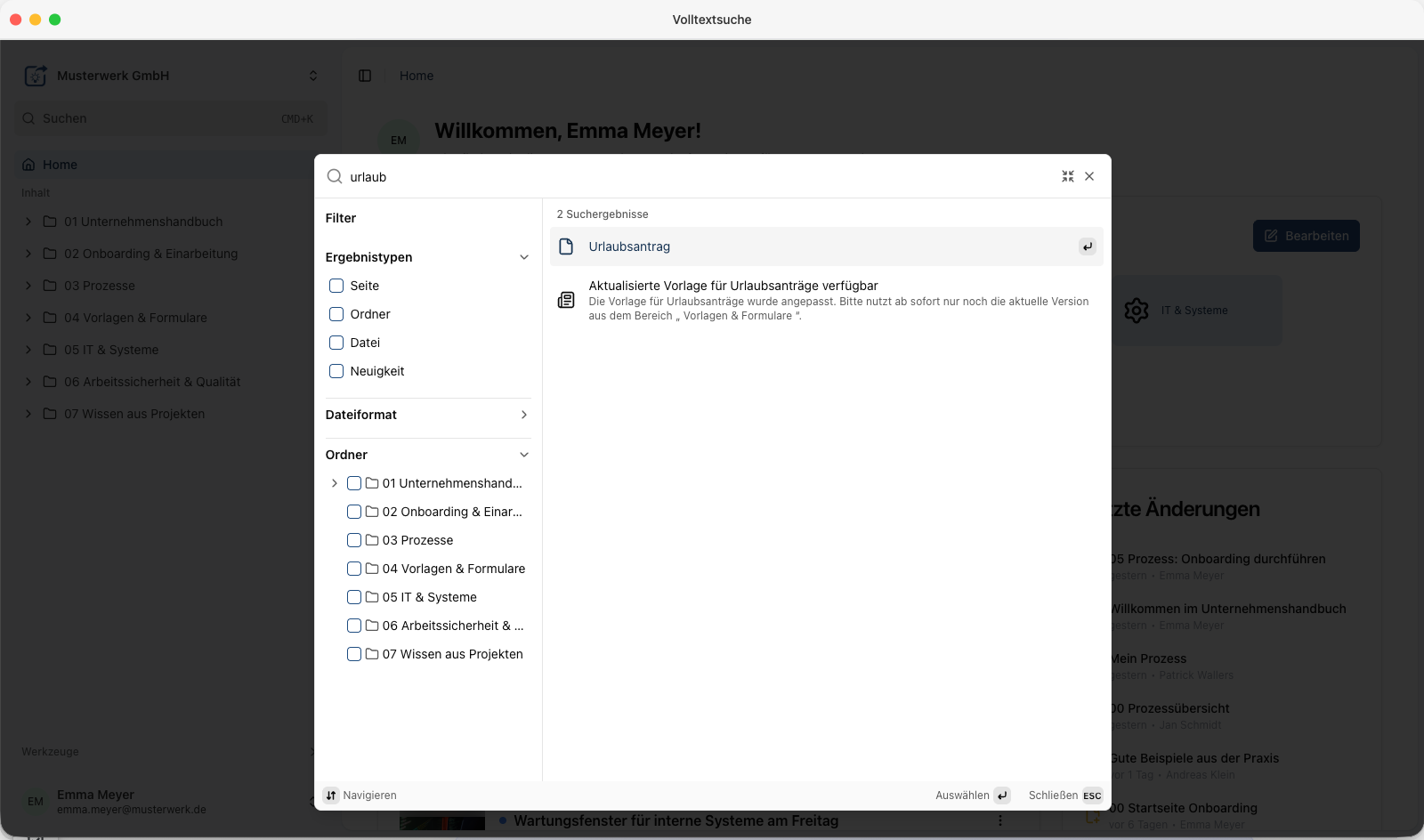Click the IT & Systeme gear icon
Viewport: 1424px width, 840px height.
[x=1137, y=311]
